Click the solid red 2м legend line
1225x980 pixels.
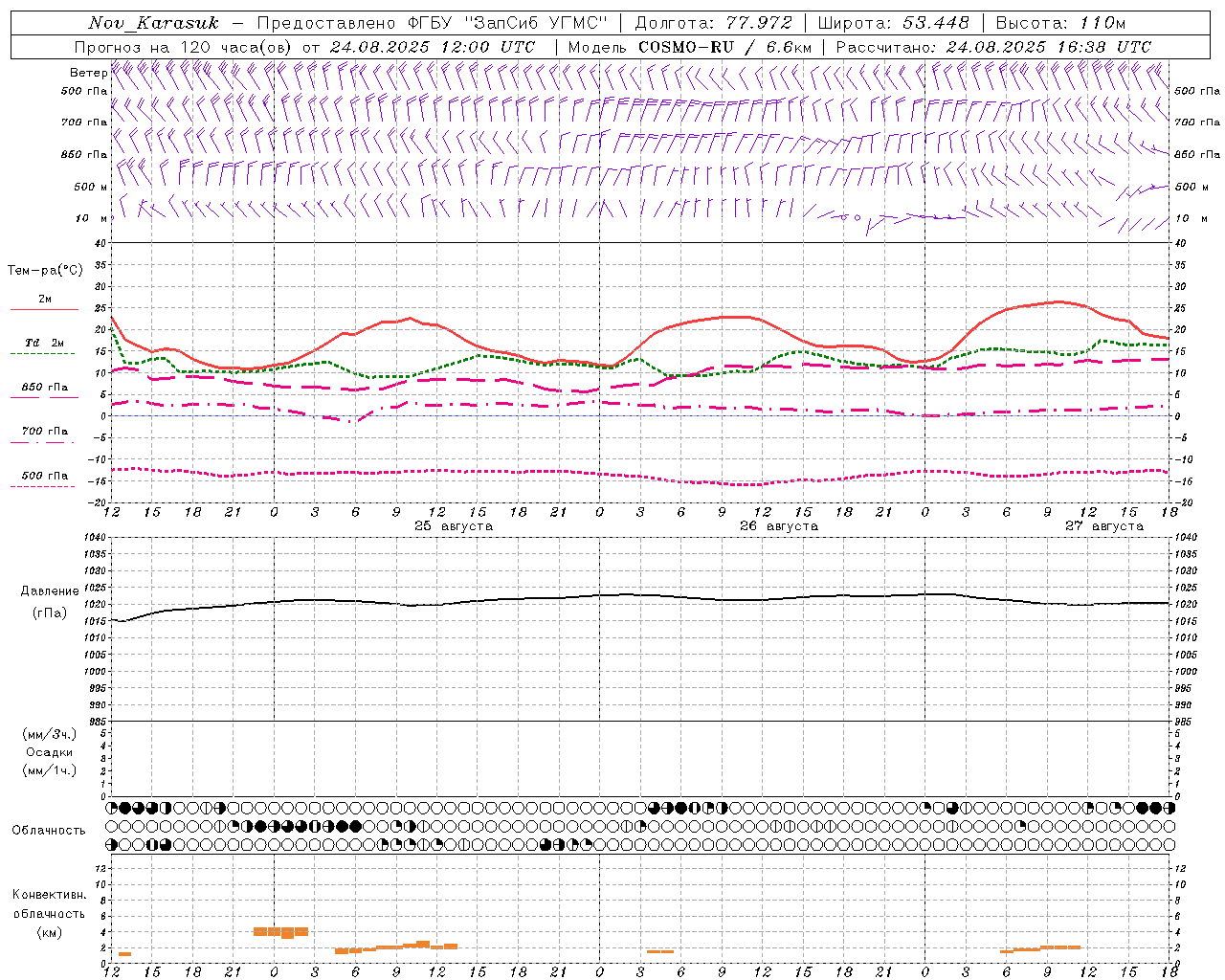[x=44, y=309]
